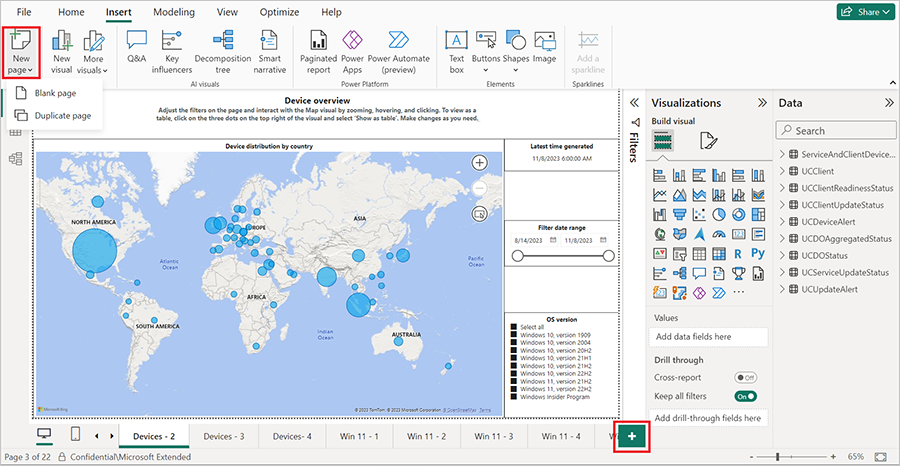Screen dimensions: 900x466
Task: Turn off Keep all filters toggle
Action: pyautogui.click(x=745, y=396)
